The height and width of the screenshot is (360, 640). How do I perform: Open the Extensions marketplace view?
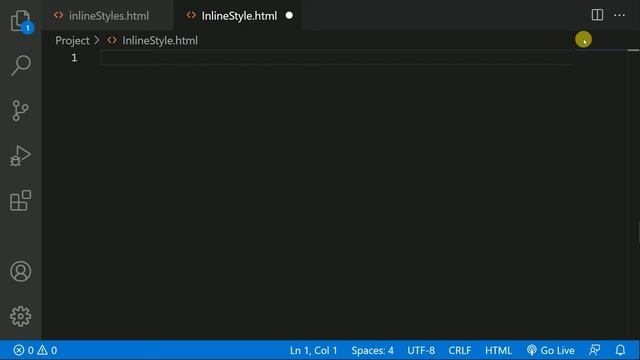coord(20,200)
